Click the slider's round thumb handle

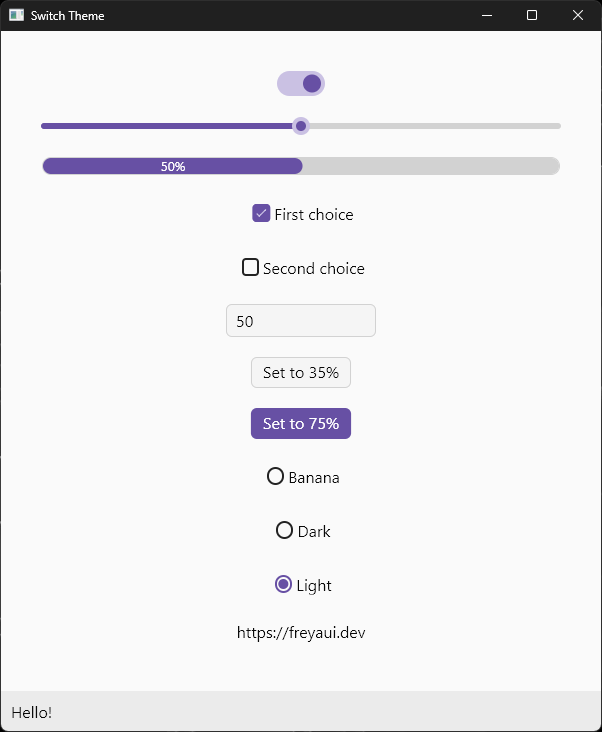pyautogui.click(x=301, y=126)
